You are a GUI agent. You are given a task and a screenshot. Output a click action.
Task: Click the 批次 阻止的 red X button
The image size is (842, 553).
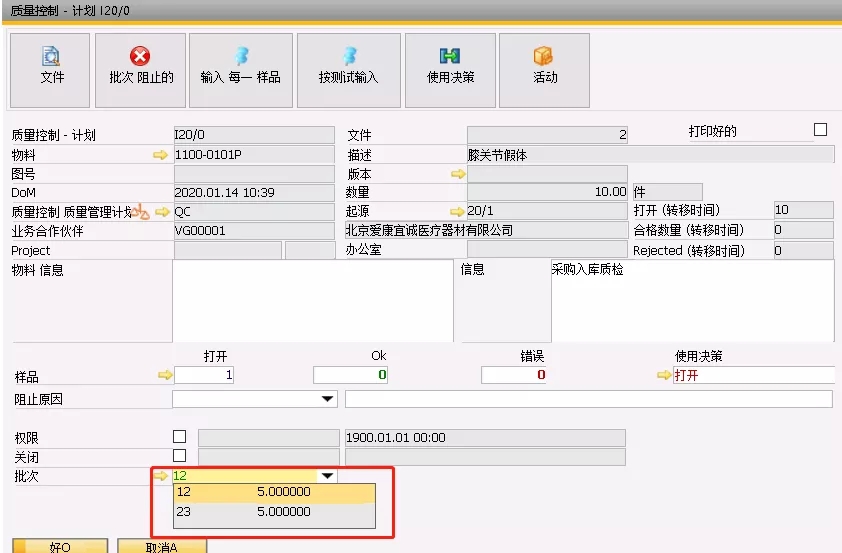point(140,70)
